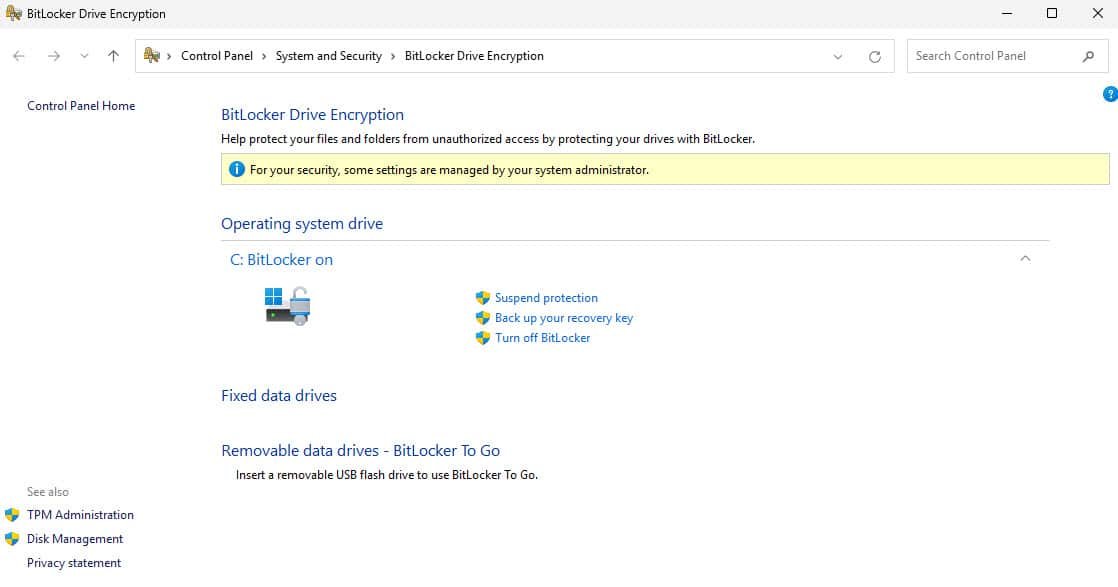Collapse the C: BitLocker on section
The height and width of the screenshot is (587, 1118).
(x=1025, y=258)
